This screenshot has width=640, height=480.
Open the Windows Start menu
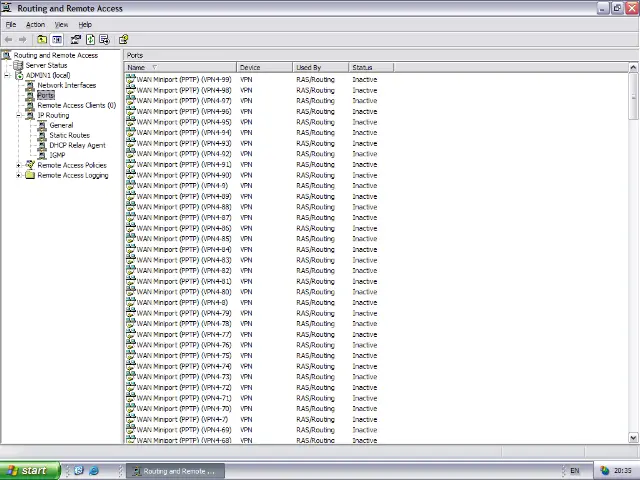click(29, 471)
